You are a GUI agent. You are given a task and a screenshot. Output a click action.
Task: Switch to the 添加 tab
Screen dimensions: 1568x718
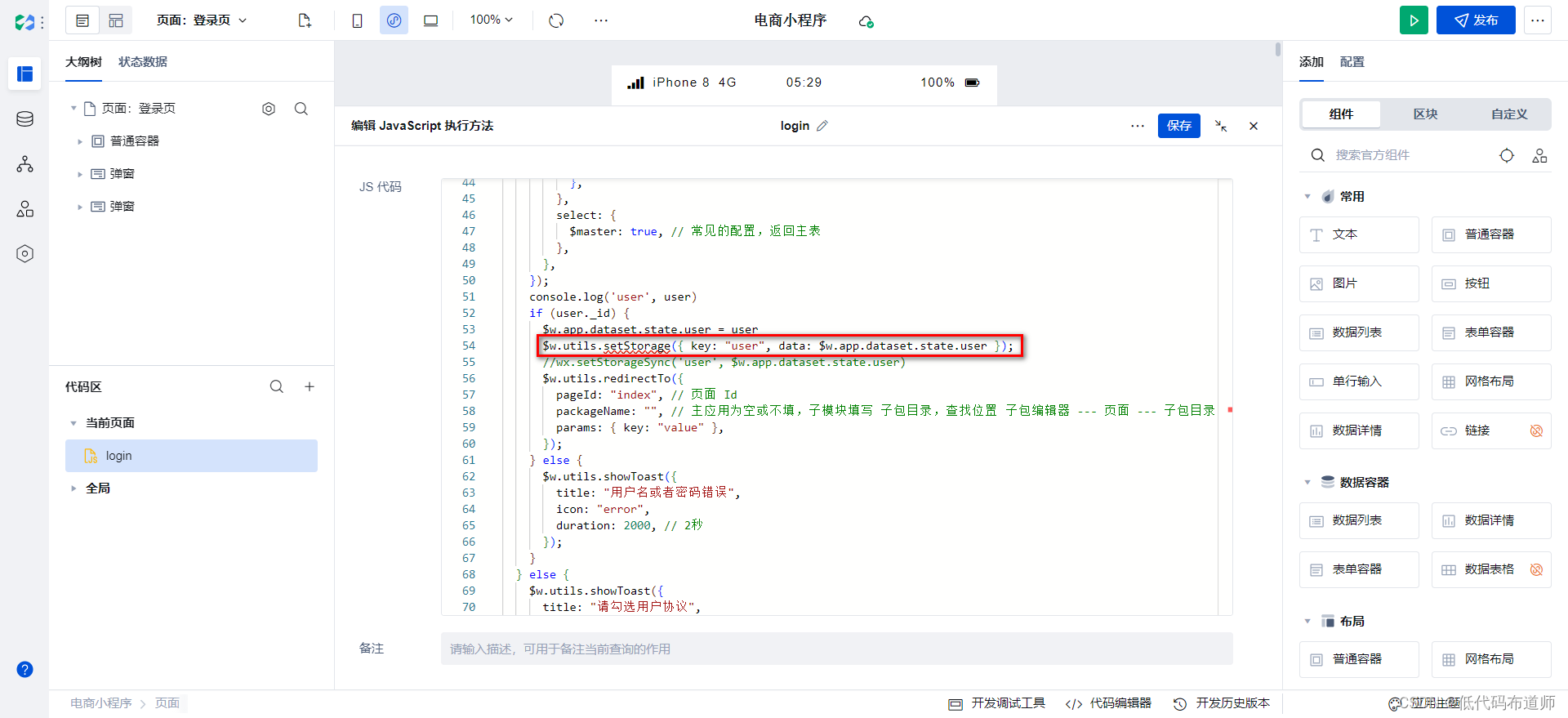1312,62
